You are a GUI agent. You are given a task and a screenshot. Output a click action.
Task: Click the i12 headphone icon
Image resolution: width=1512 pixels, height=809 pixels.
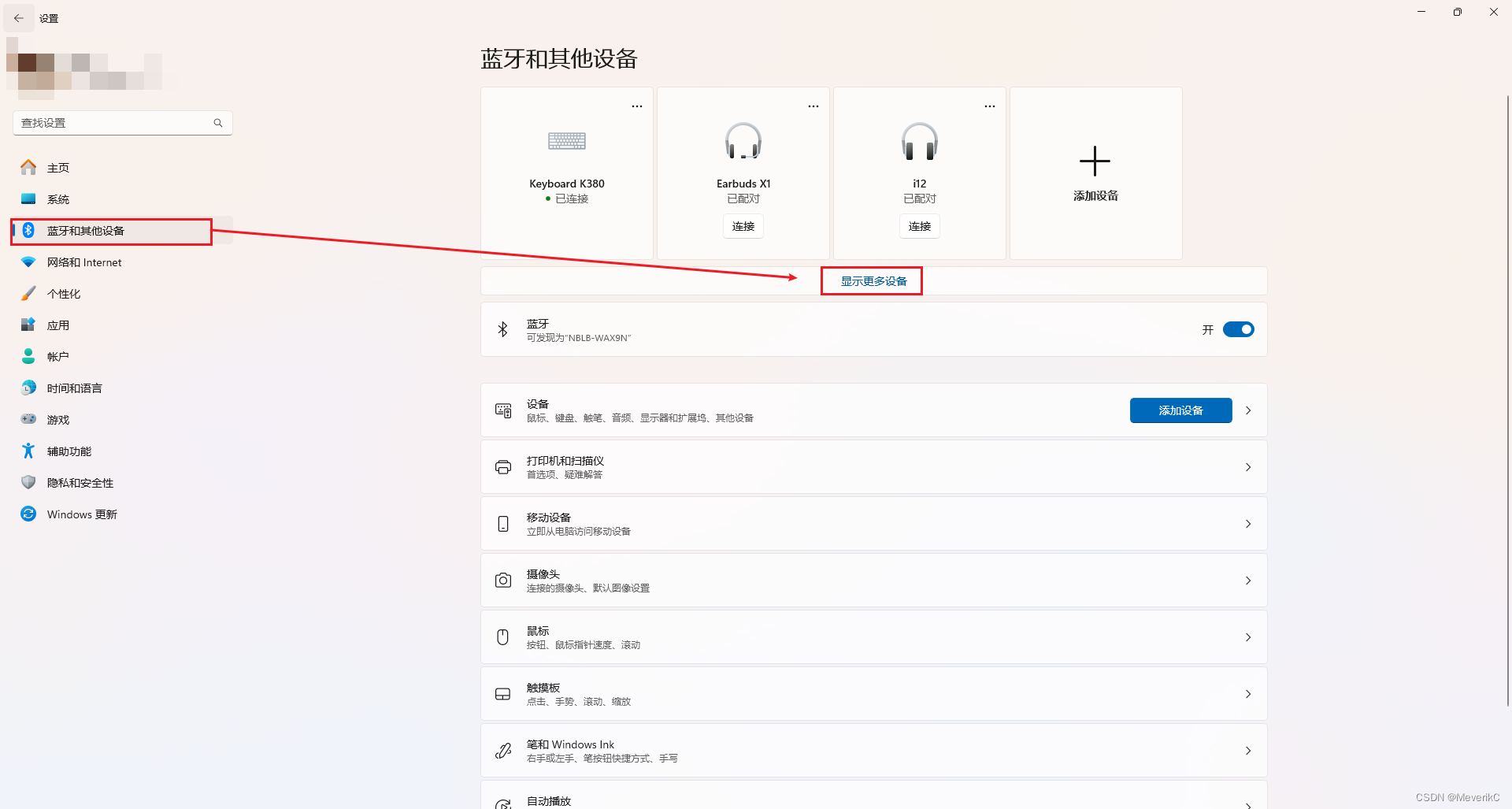[920, 141]
